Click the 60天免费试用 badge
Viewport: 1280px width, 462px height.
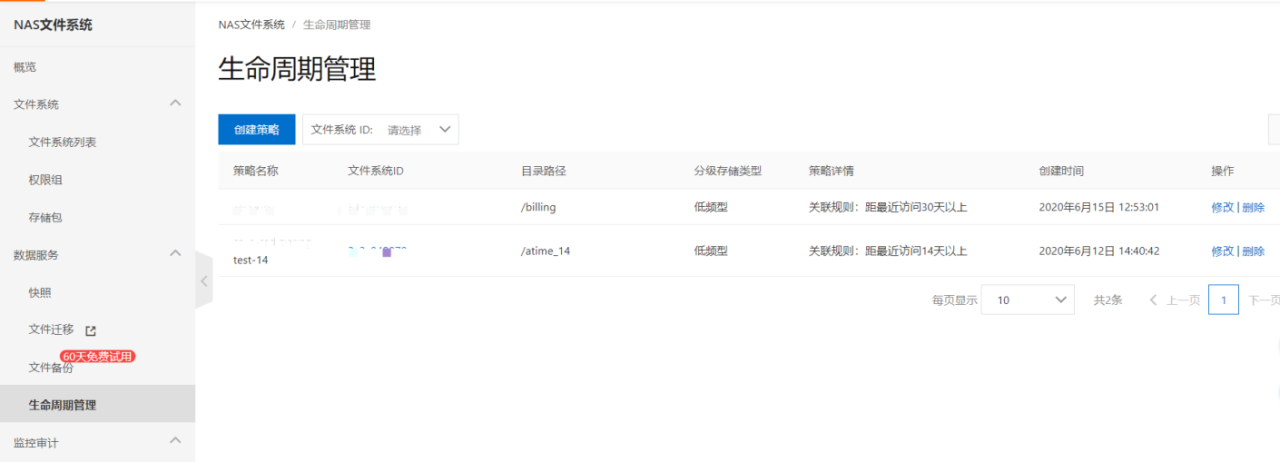97,356
